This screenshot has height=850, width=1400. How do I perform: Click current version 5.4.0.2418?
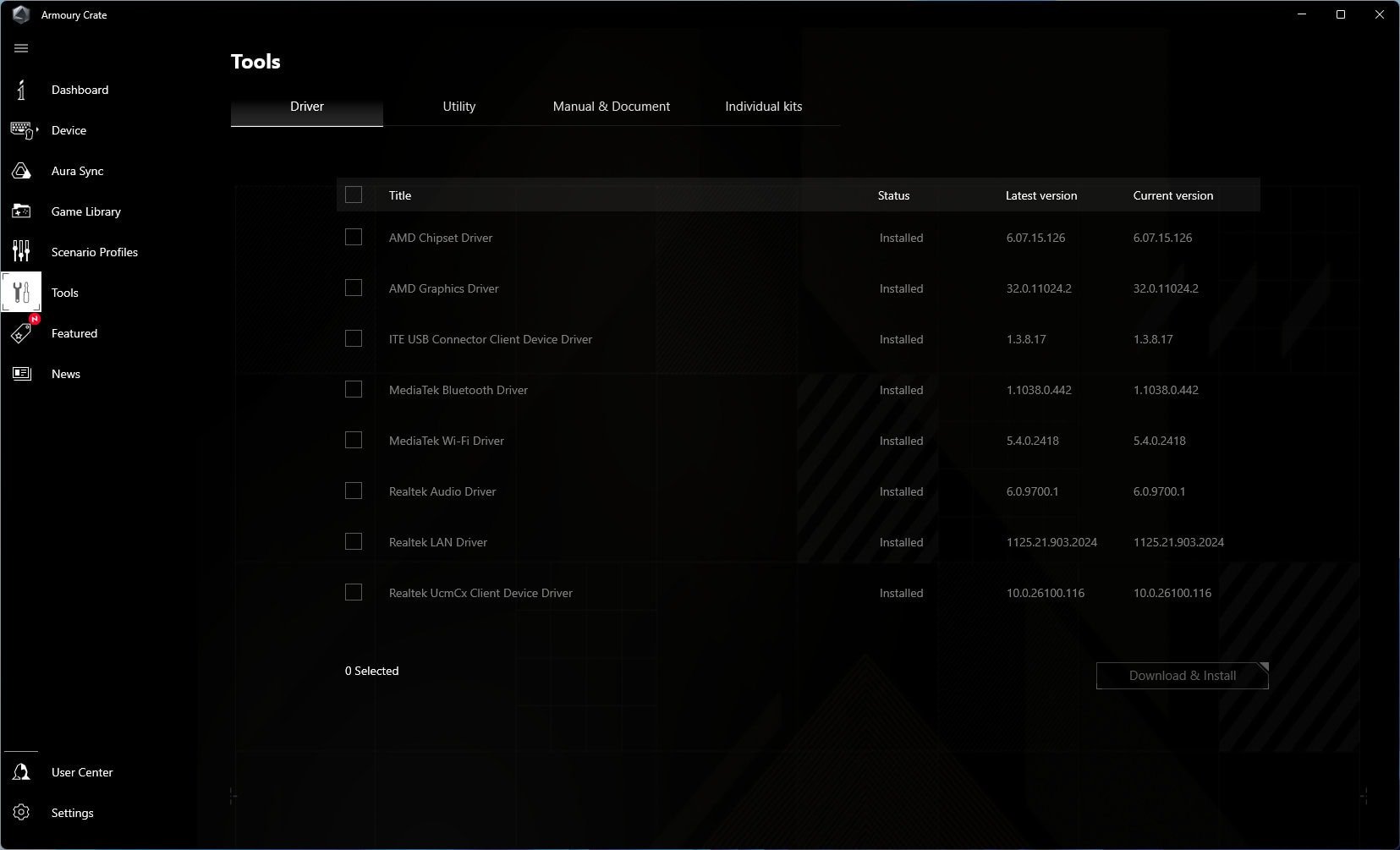click(x=1160, y=441)
